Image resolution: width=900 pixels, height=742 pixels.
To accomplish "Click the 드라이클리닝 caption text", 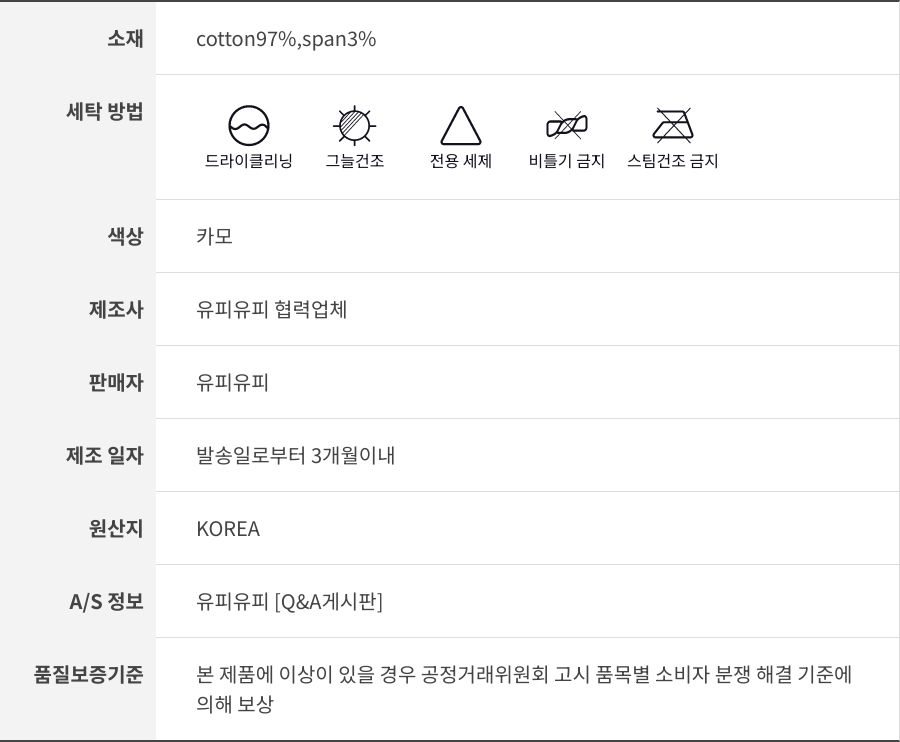I will pyautogui.click(x=249, y=161).
